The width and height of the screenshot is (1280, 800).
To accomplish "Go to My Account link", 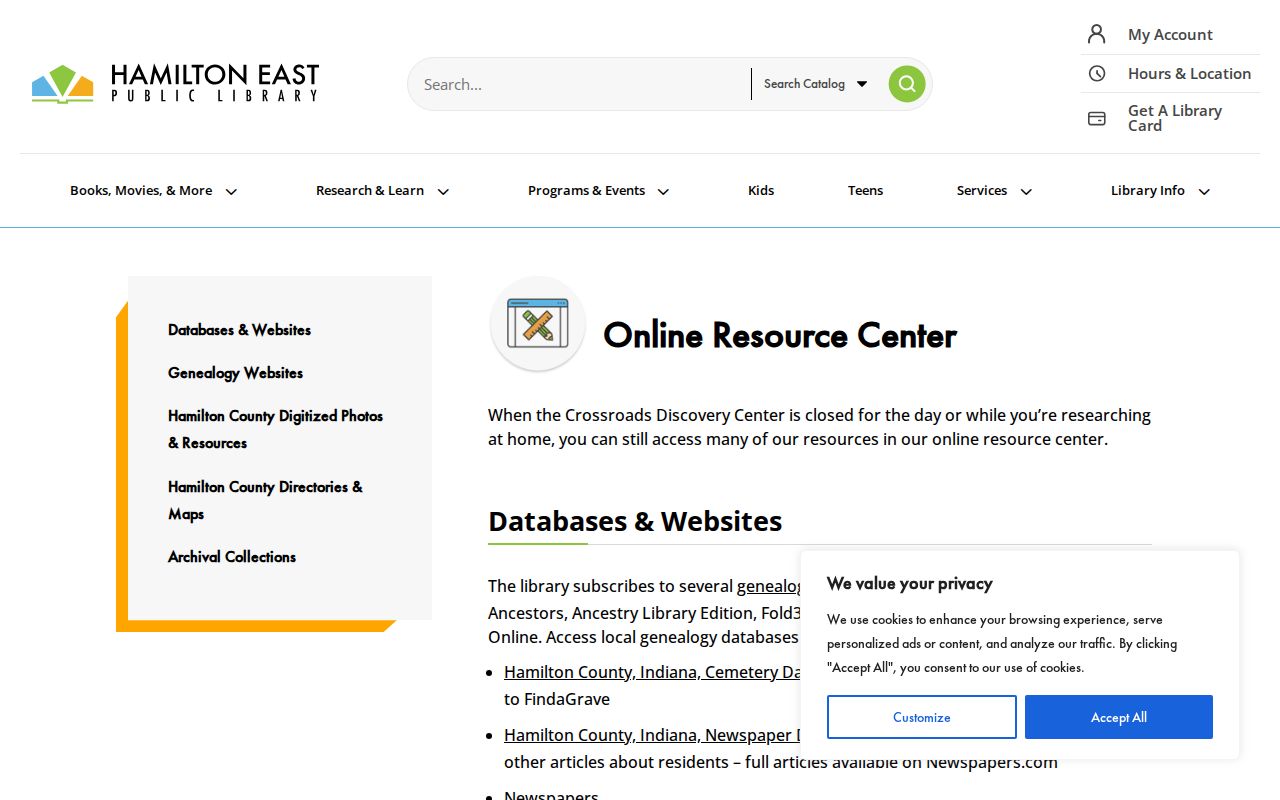I will [1170, 34].
